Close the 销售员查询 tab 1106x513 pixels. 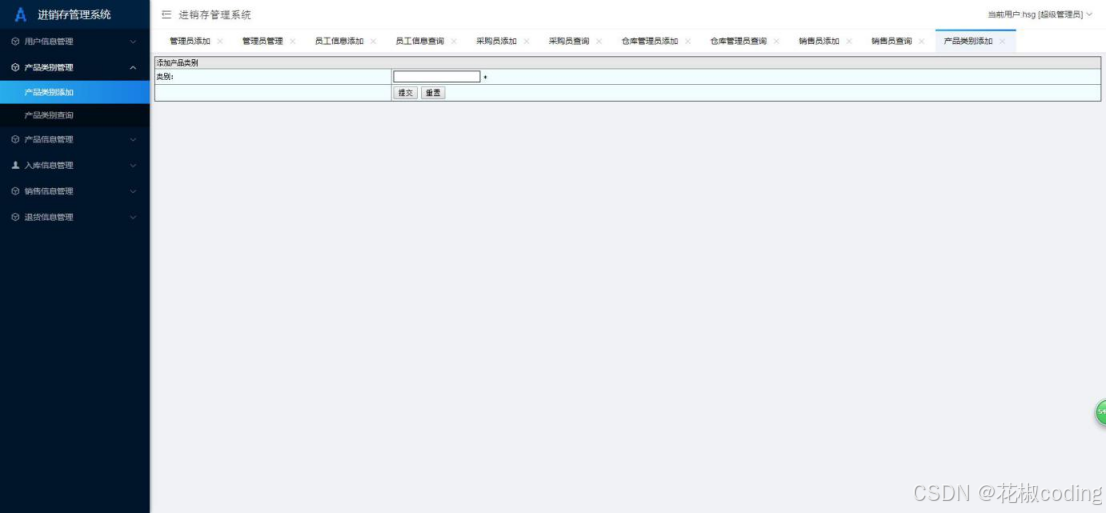[x=922, y=41]
